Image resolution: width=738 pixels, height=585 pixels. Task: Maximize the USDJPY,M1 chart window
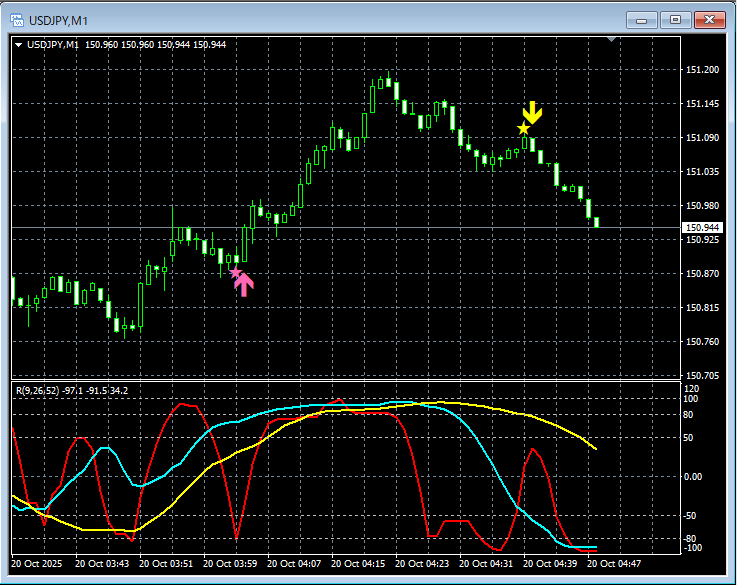tap(675, 19)
